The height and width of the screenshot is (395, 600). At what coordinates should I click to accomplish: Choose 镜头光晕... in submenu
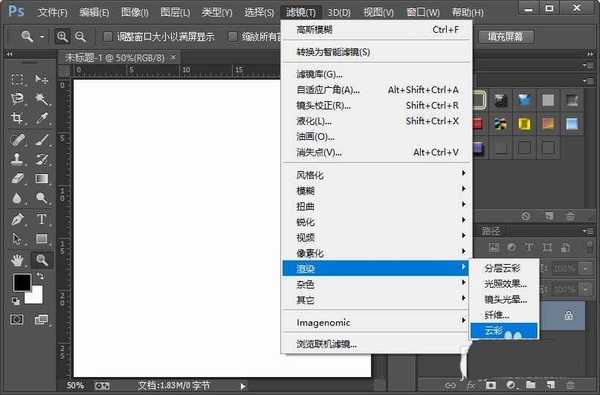[504, 300]
